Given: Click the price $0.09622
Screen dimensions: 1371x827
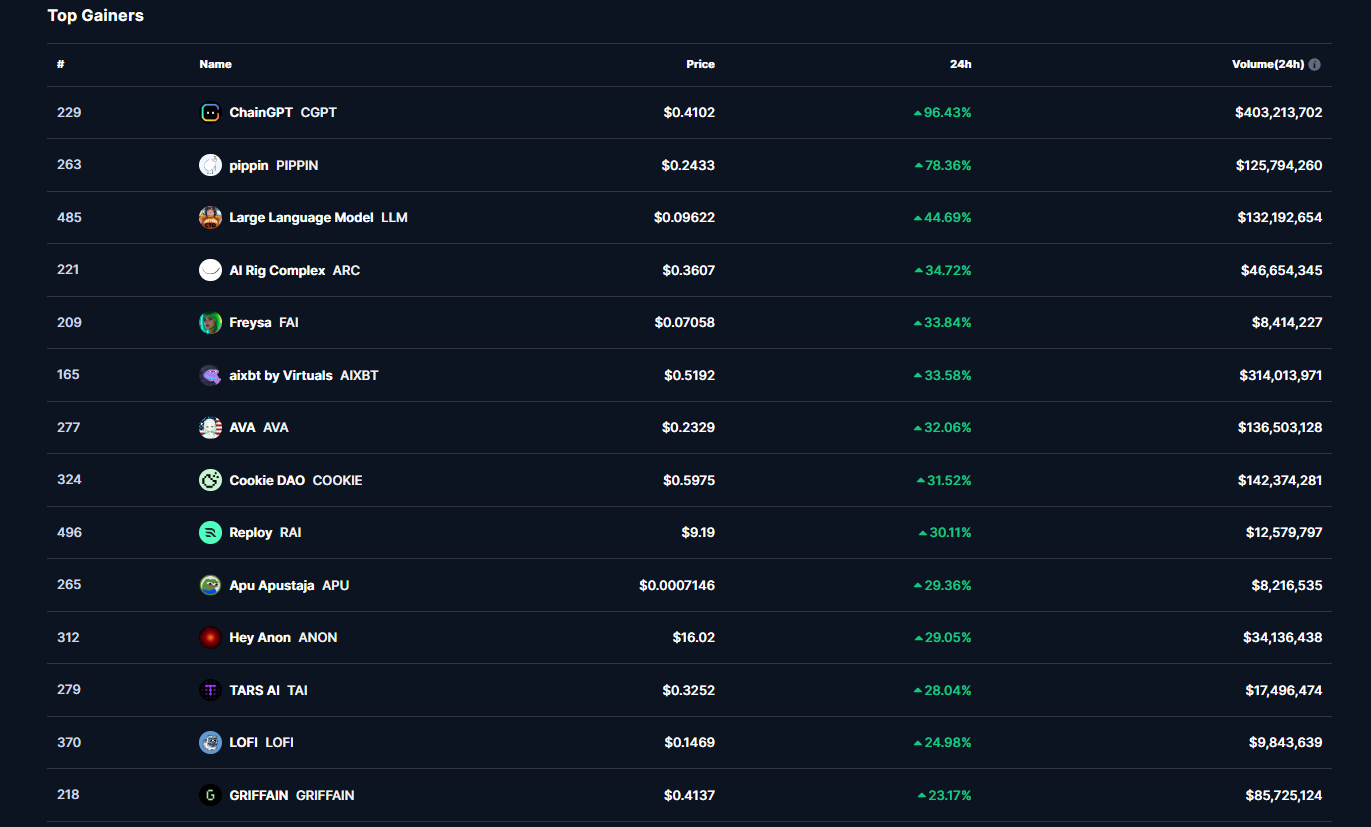Looking at the screenshot, I should (685, 218).
